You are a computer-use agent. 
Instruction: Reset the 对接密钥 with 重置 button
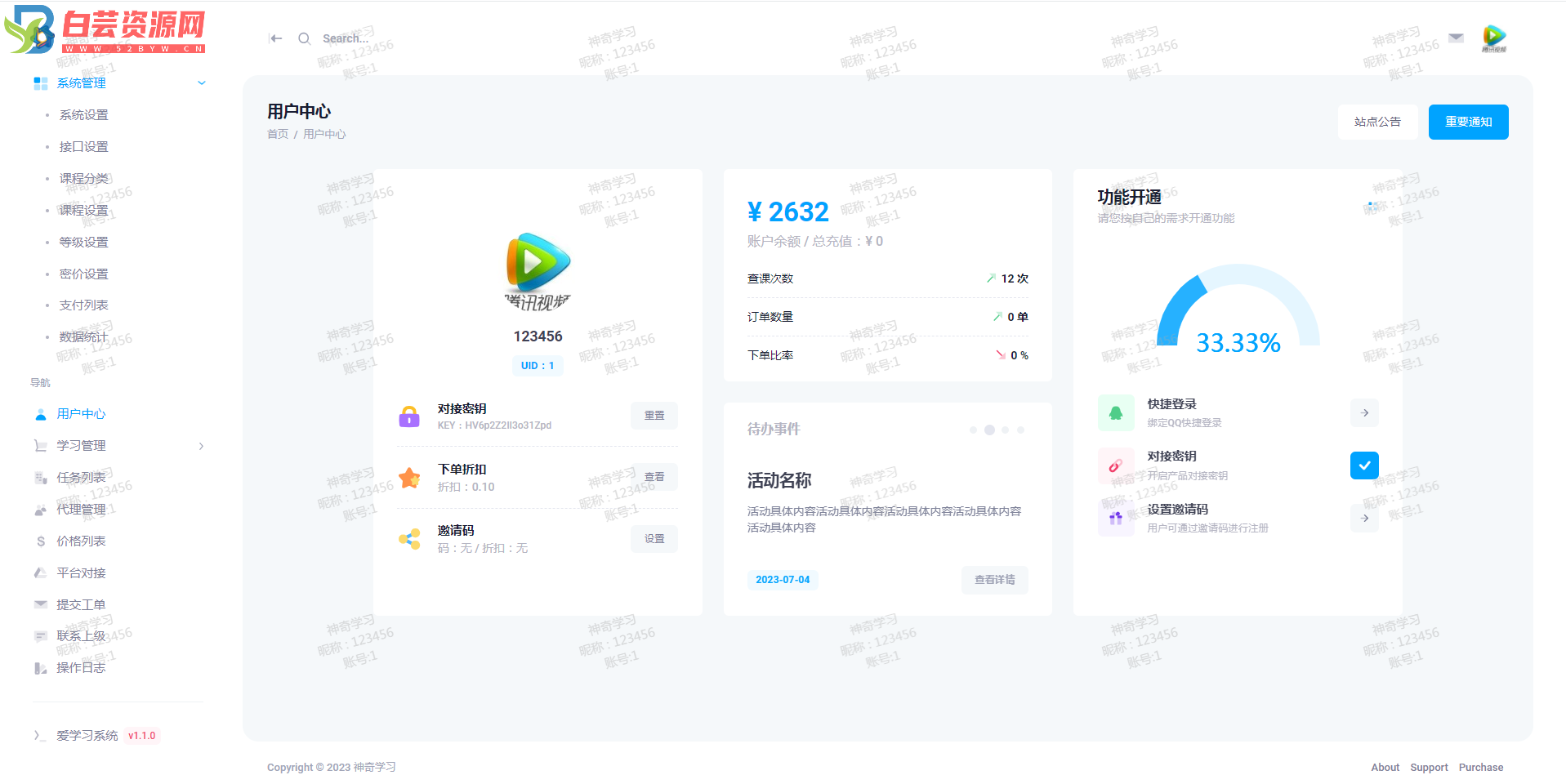point(654,416)
